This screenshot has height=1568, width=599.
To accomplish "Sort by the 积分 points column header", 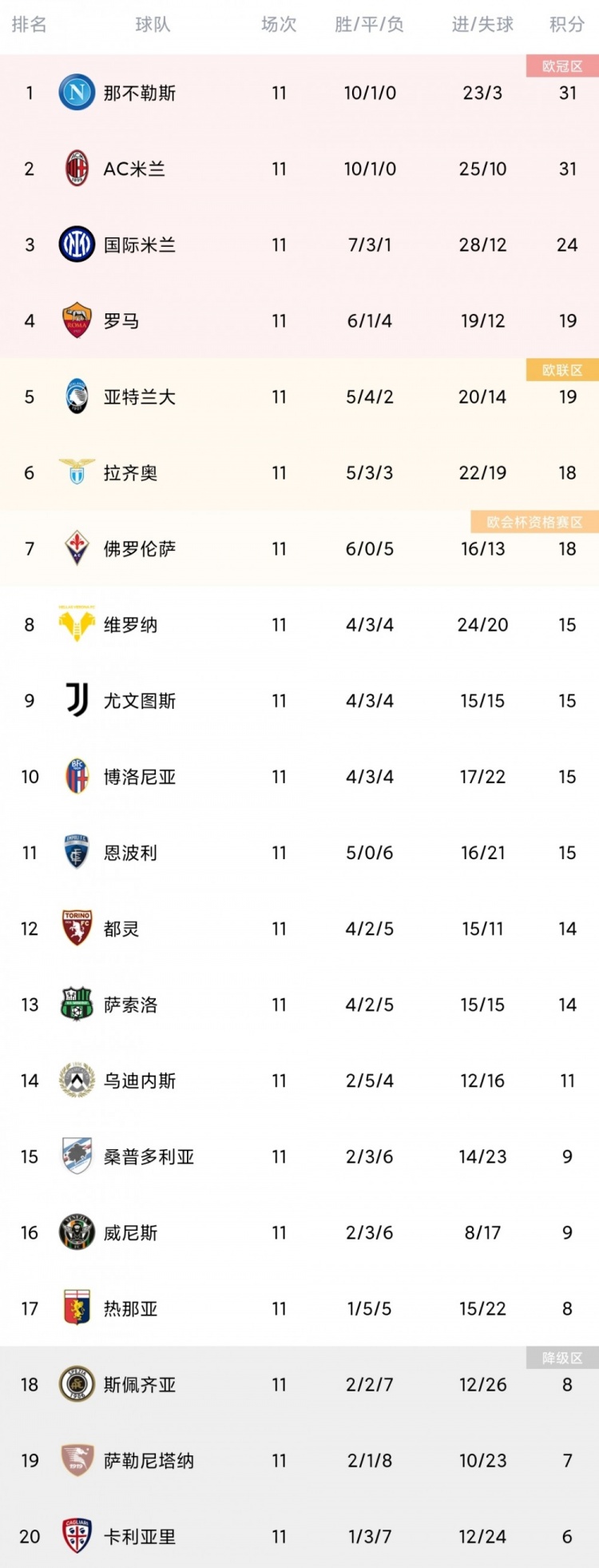I will (567, 25).
